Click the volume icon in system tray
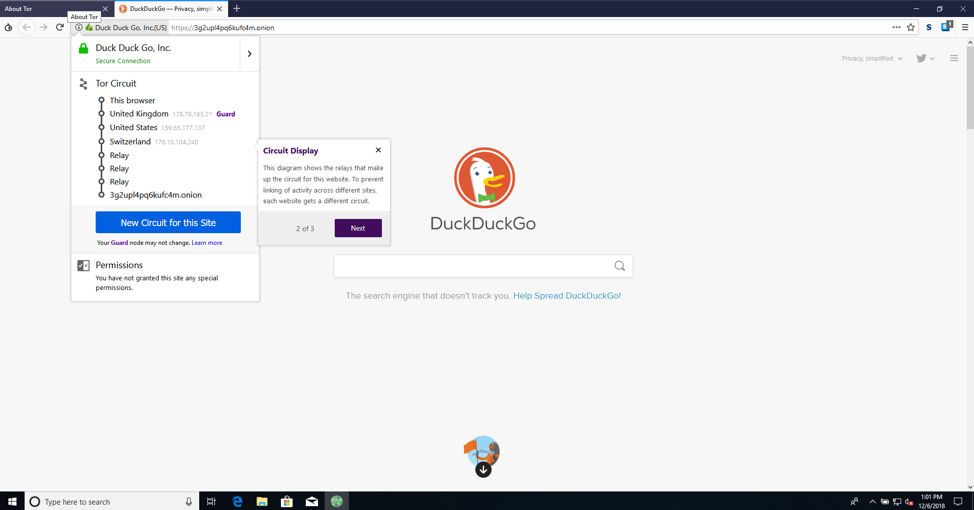 pyautogui.click(x=909, y=502)
